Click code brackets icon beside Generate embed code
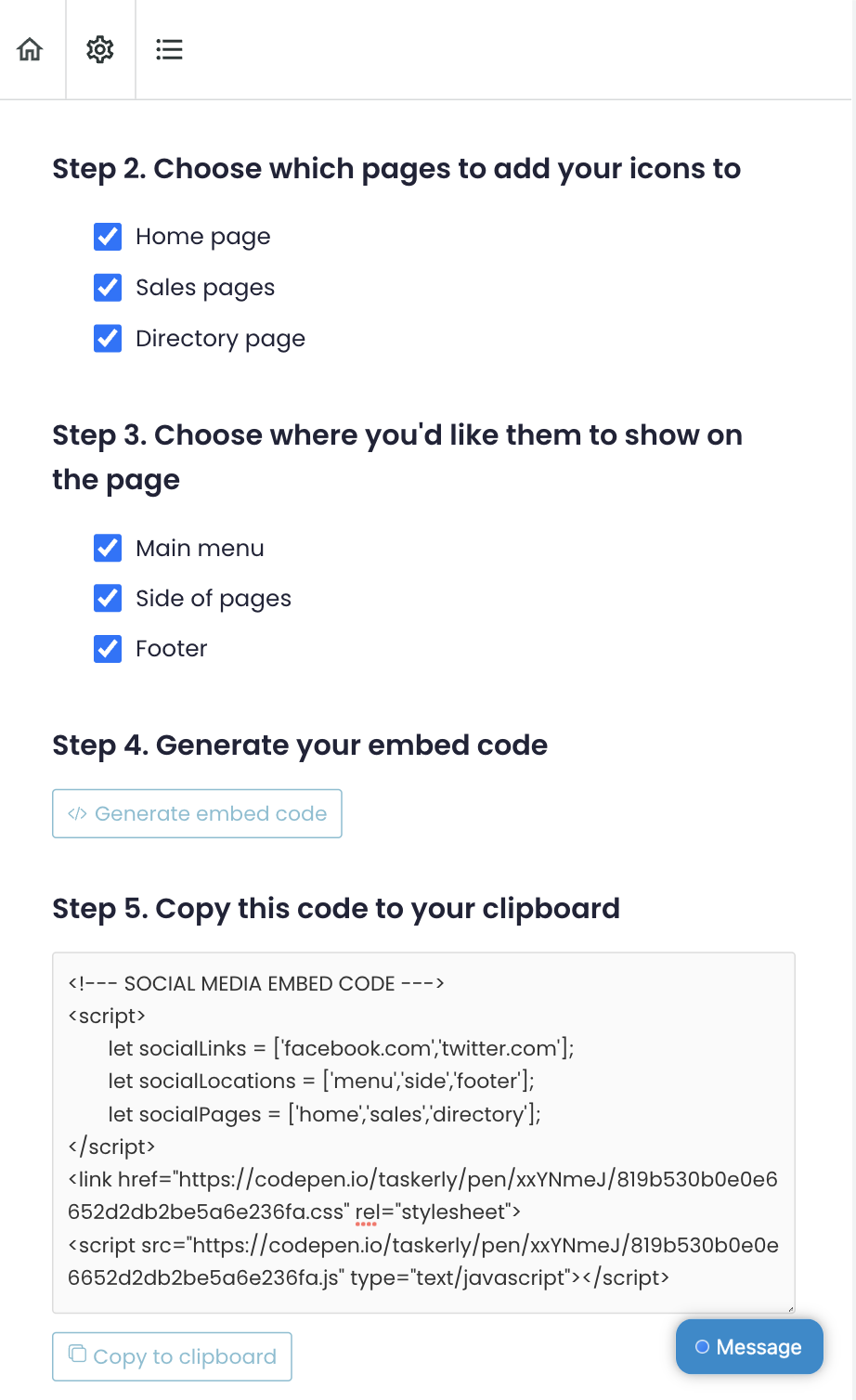Viewport: 856px width, 1400px height. (x=77, y=814)
